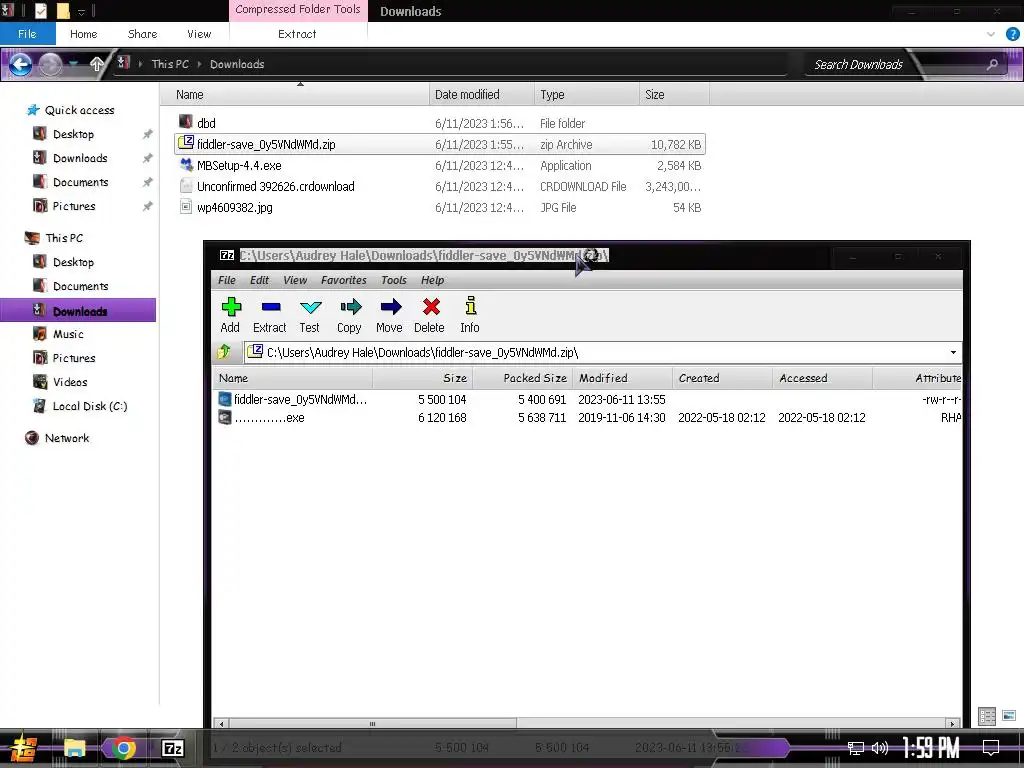
Task: Click the Explorer Up arrow button
Action: 97,64
